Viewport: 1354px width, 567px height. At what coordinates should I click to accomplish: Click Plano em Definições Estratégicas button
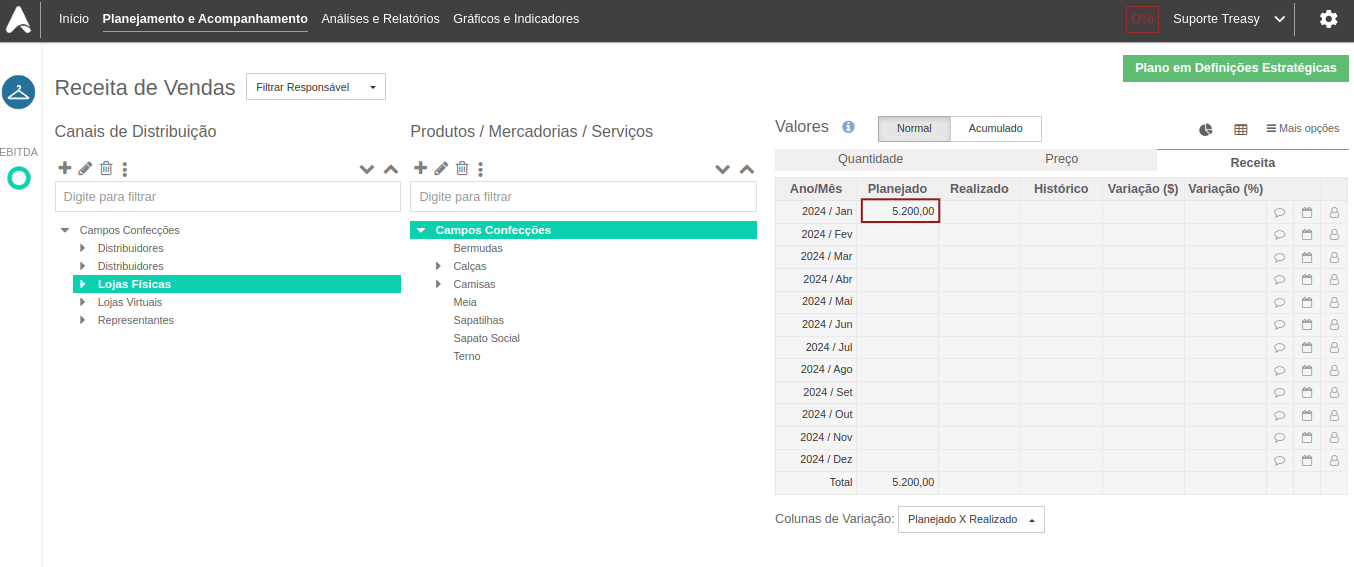pos(1236,68)
